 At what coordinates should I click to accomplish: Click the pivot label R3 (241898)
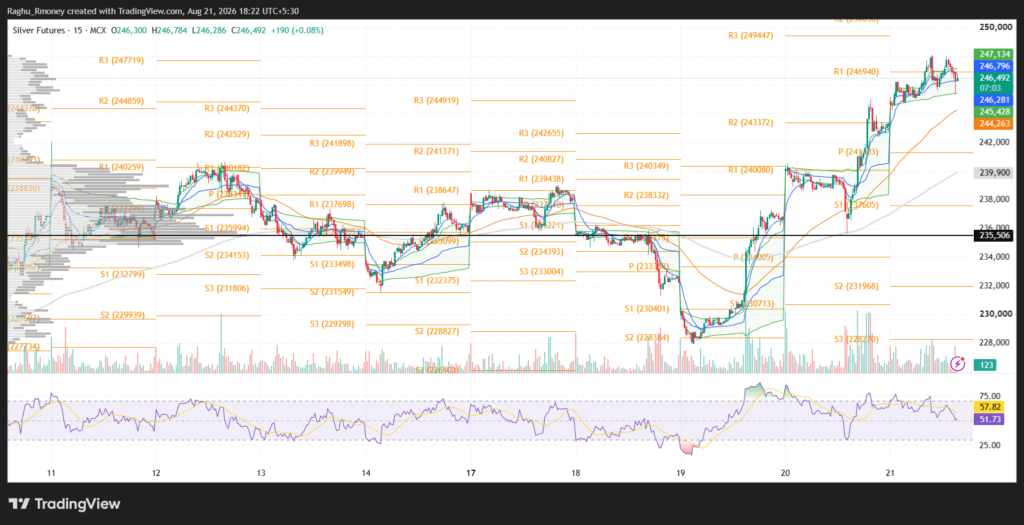pos(332,144)
